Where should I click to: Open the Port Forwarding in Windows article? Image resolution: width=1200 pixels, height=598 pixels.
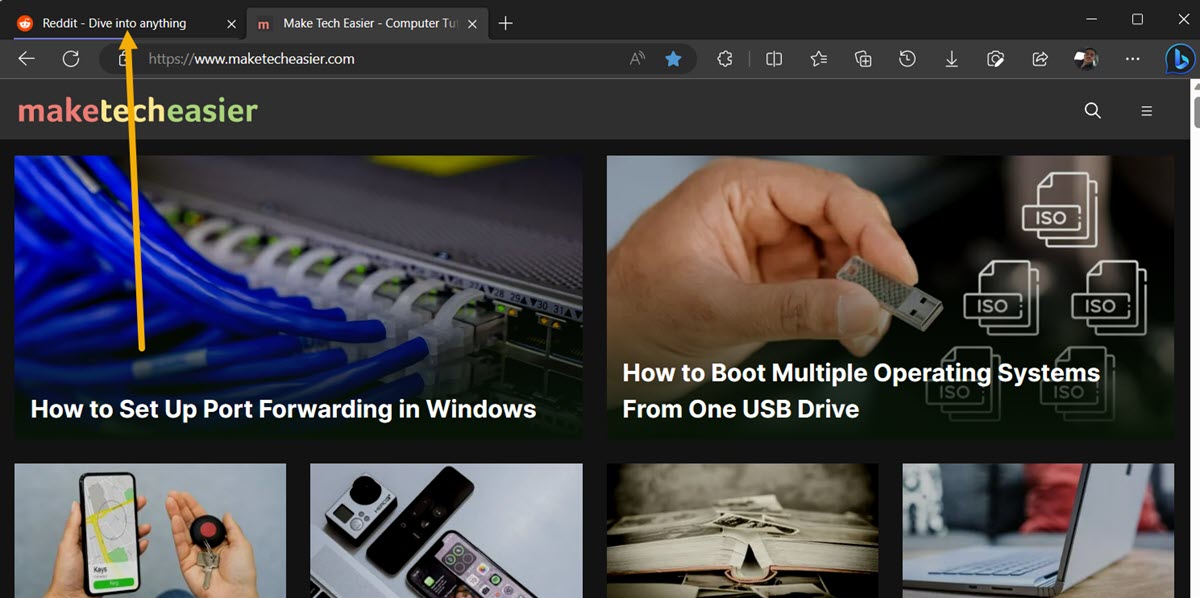pos(283,408)
